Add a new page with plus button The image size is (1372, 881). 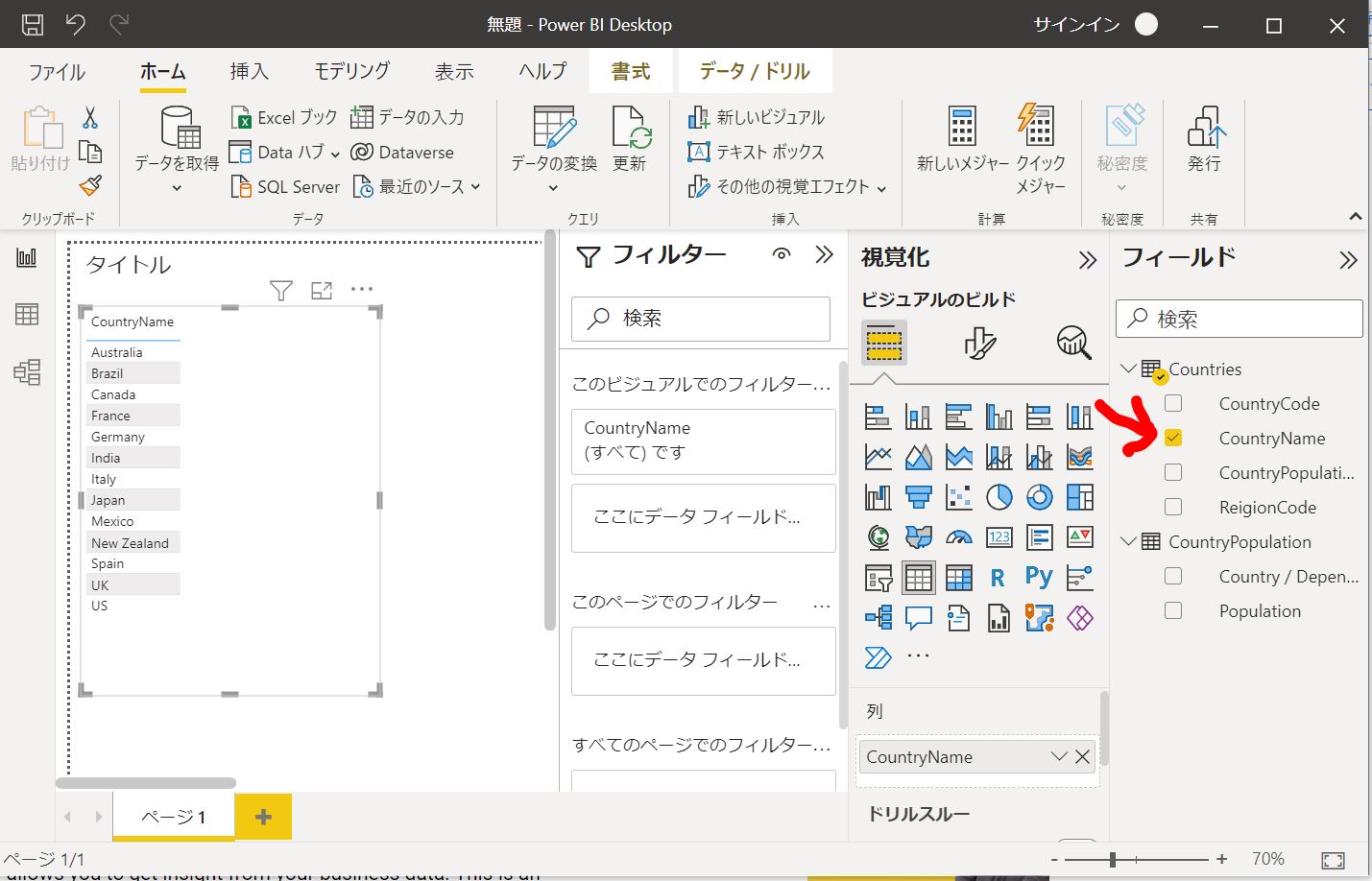pyautogui.click(x=263, y=817)
